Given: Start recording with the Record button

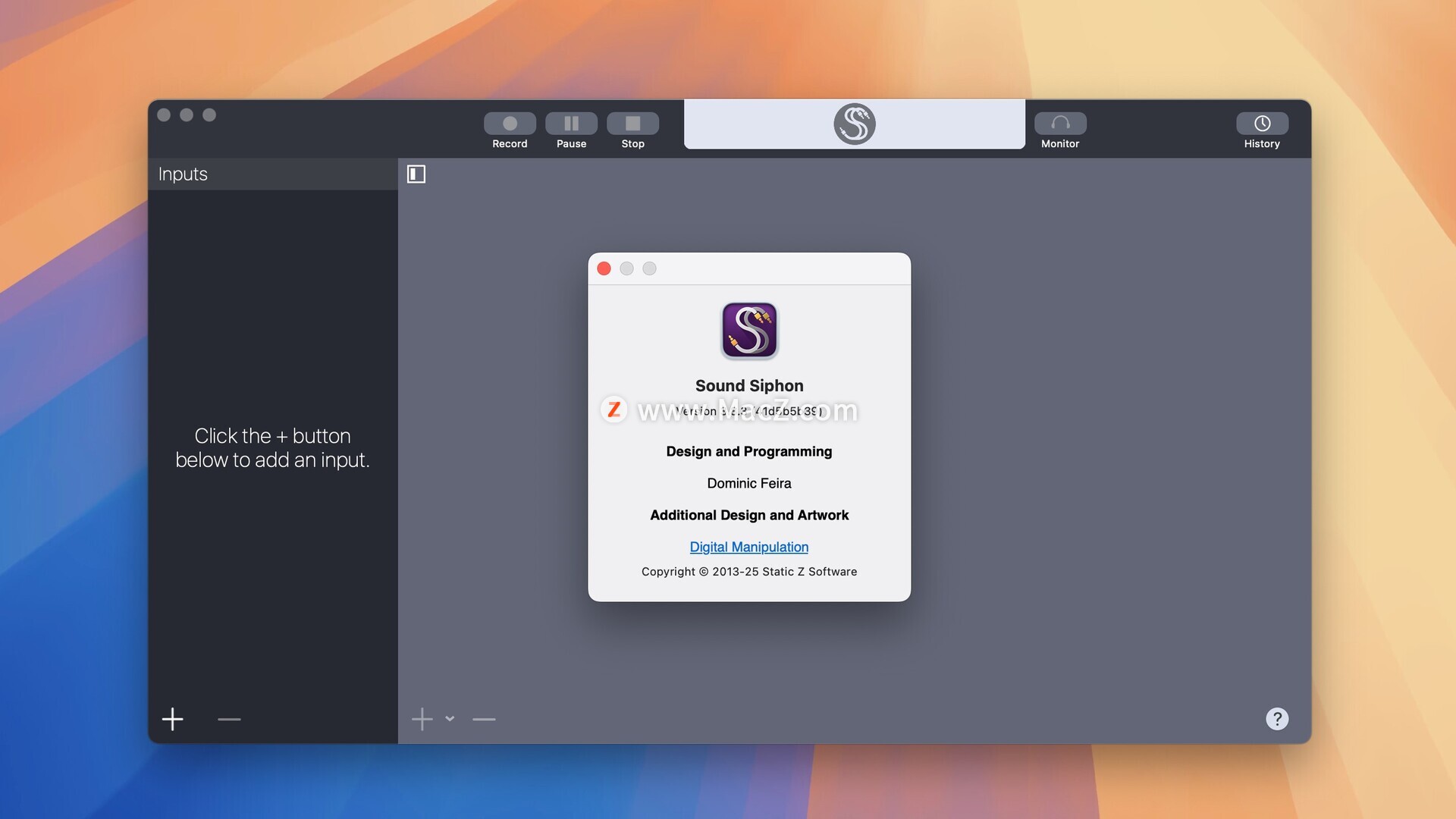Looking at the screenshot, I should (x=510, y=124).
